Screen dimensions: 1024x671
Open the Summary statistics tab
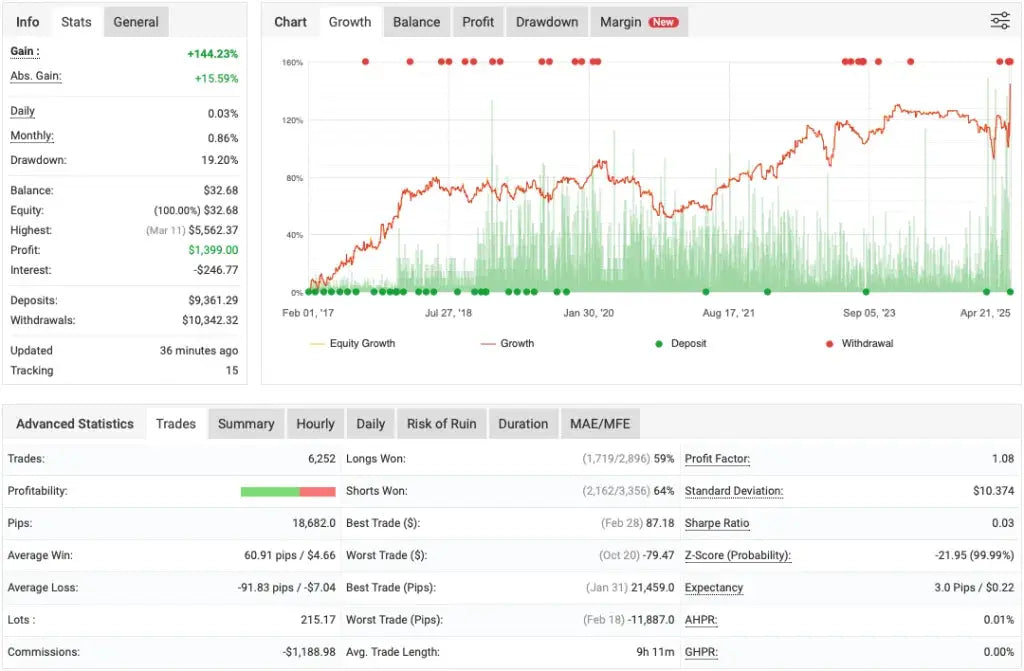[x=246, y=423]
